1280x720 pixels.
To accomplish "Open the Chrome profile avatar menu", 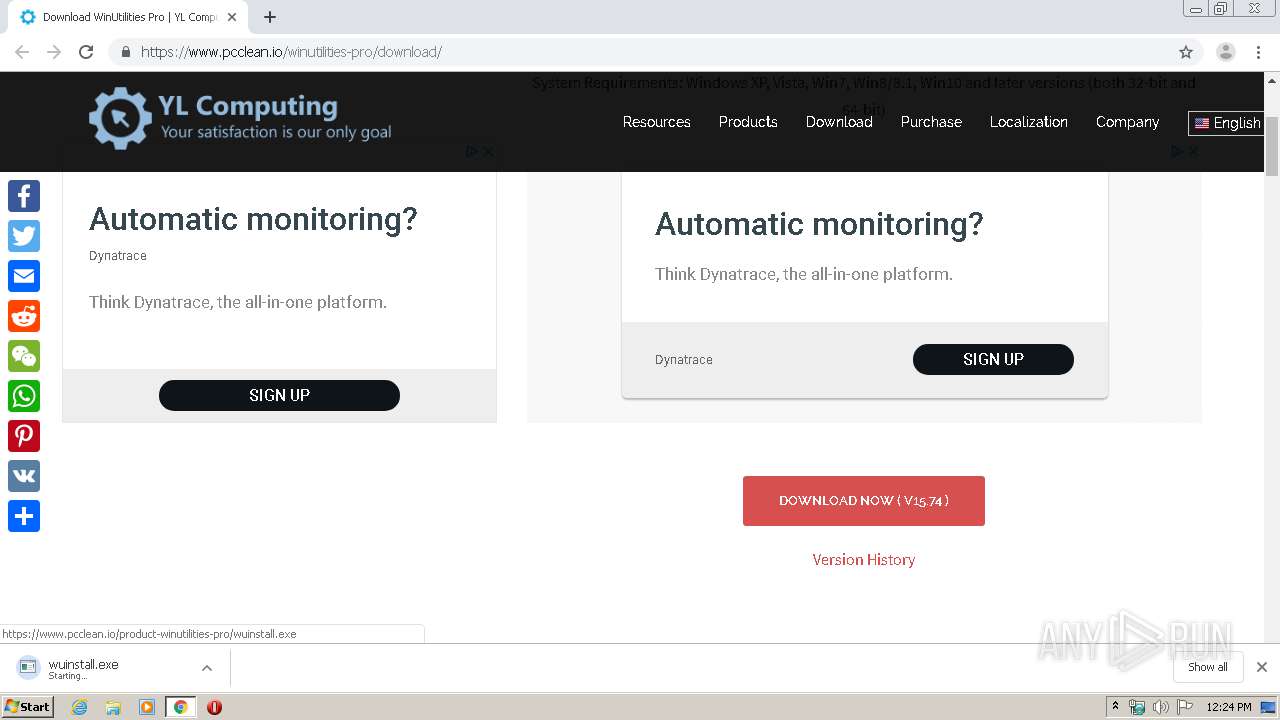I will coord(1226,52).
